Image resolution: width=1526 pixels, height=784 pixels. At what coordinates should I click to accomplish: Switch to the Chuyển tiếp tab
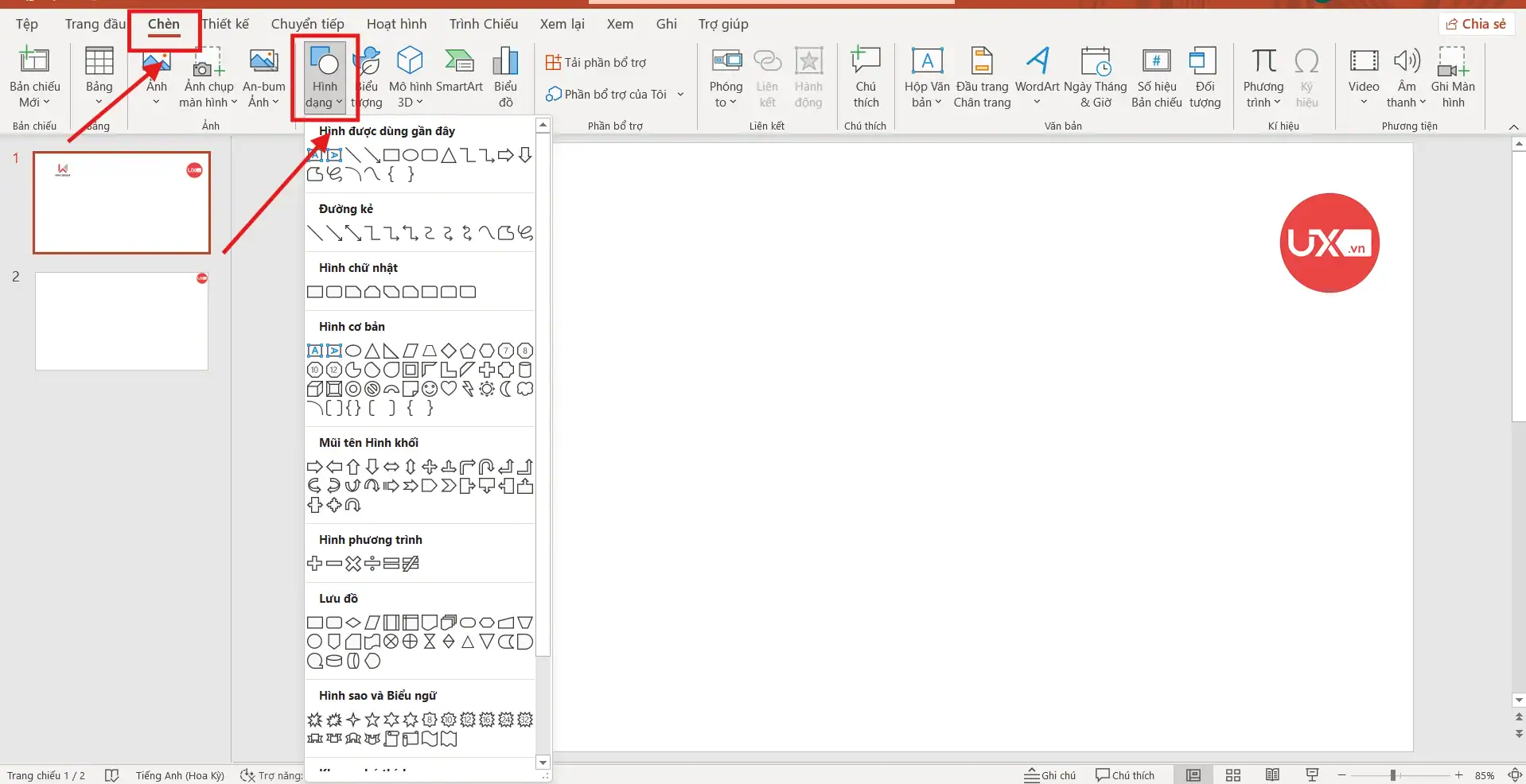pos(307,24)
